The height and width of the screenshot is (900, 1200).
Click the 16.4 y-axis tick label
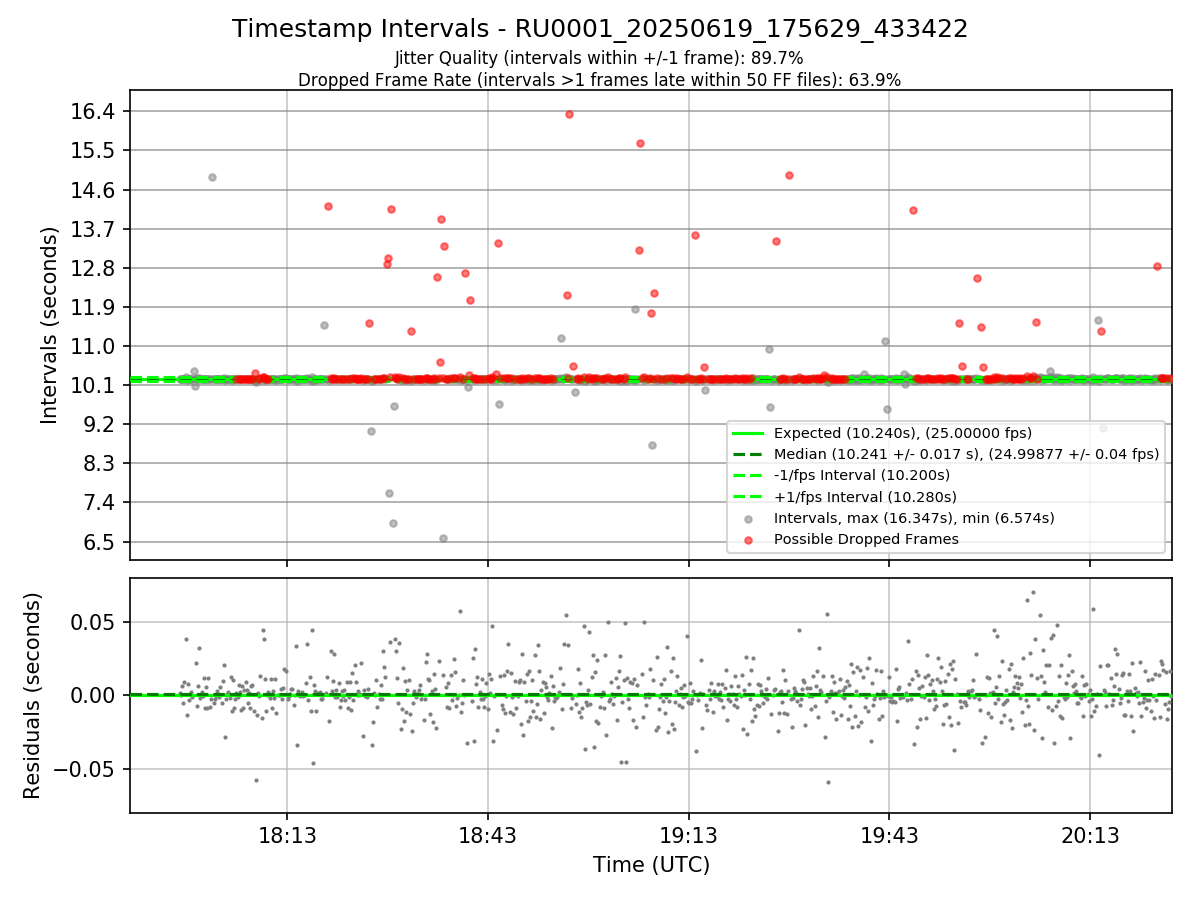tap(94, 111)
